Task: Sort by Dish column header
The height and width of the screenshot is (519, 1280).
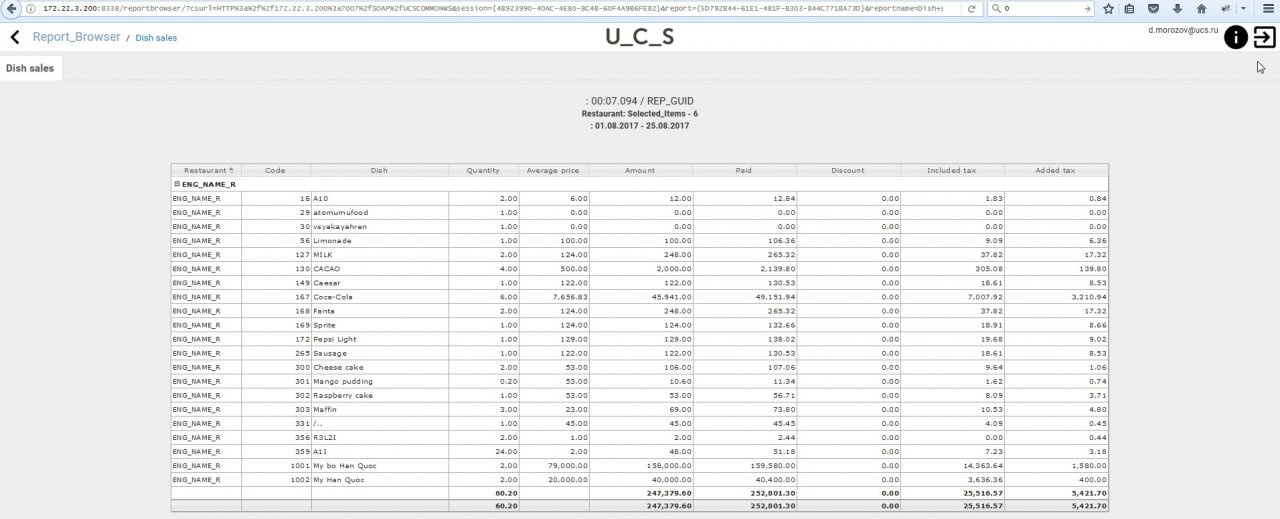Action: (379, 170)
